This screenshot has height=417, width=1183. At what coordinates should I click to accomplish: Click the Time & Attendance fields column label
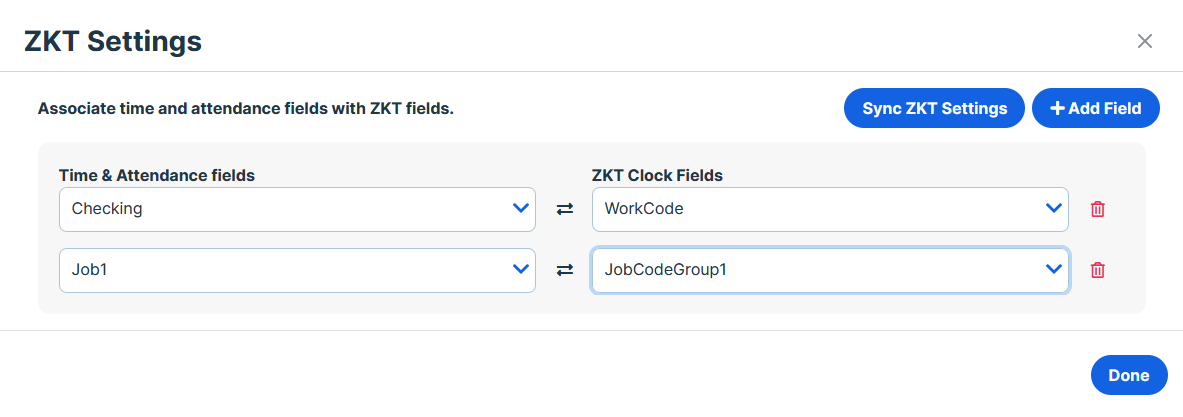click(x=157, y=175)
